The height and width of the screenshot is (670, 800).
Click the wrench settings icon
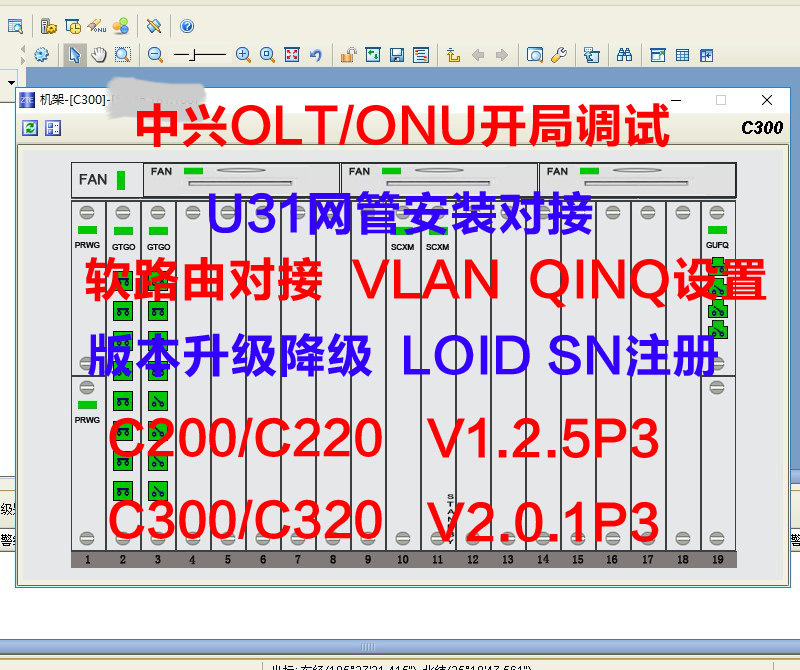coord(558,55)
